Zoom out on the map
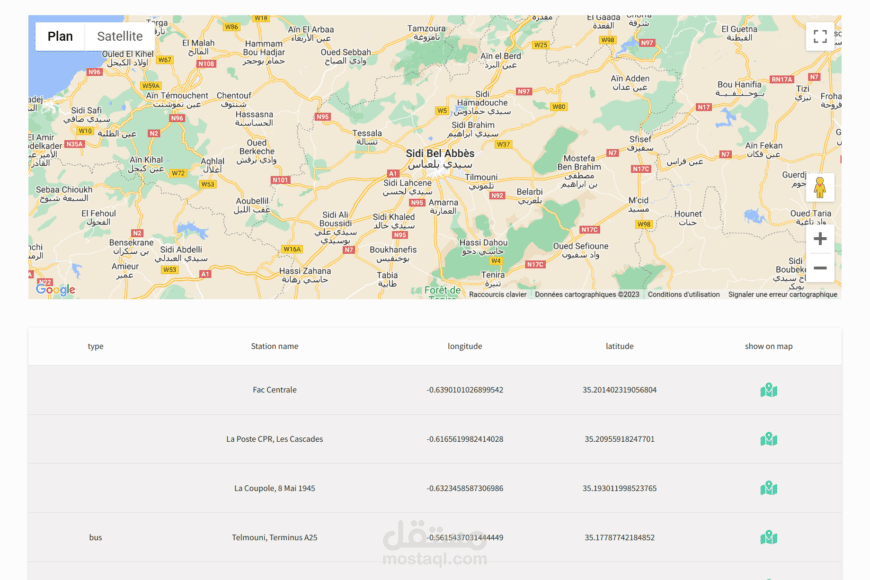Image resolution: width=870 pixels, height=580 pixels. tap(820, 268)
